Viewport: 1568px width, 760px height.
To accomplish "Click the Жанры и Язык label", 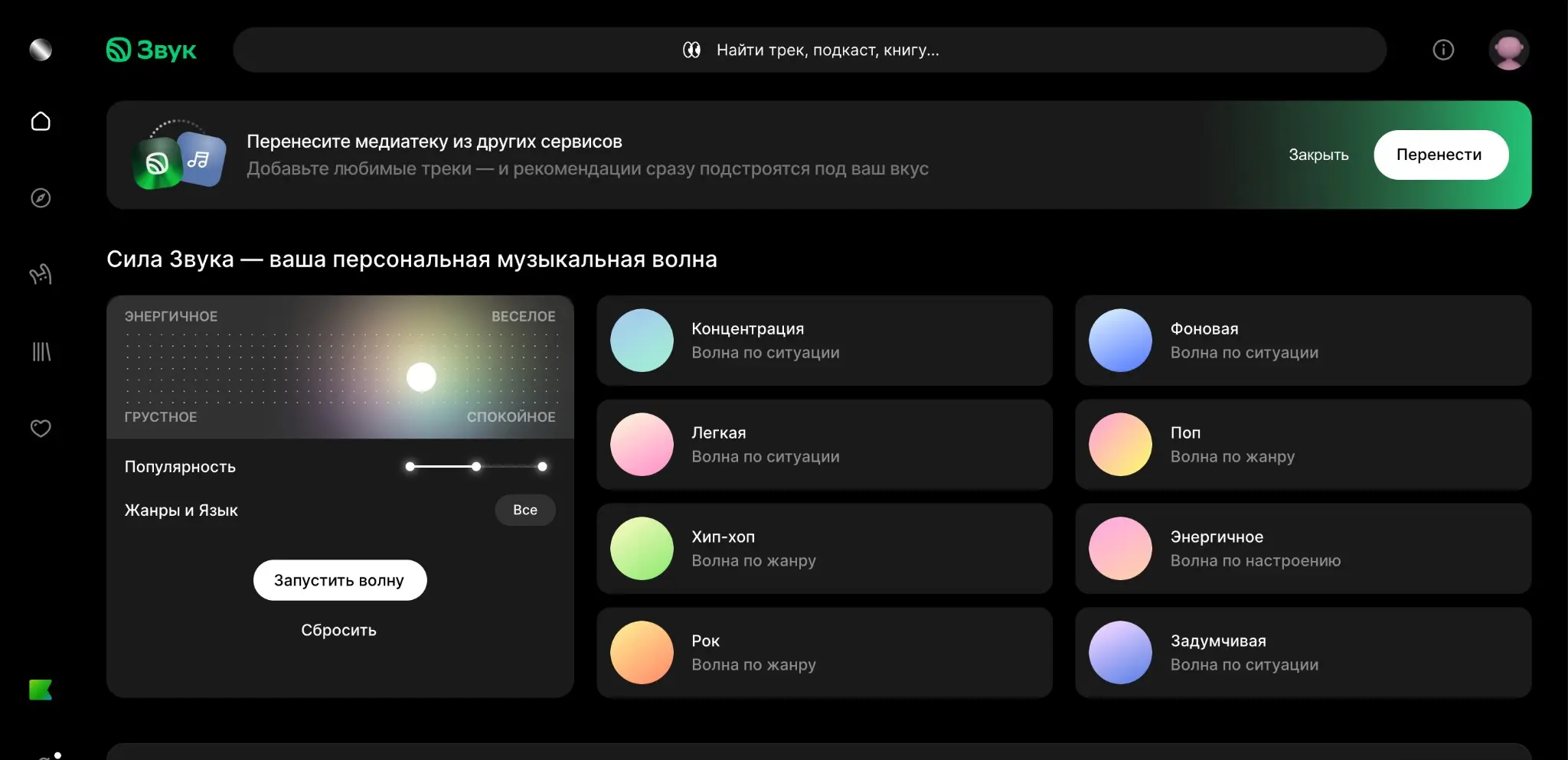I will coord(181,510).
